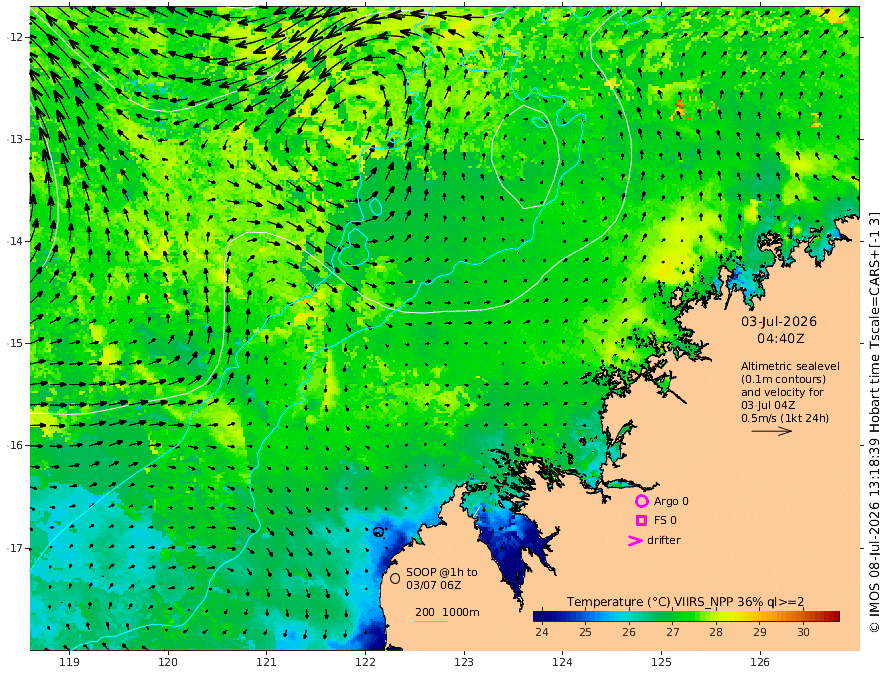880x680 pixels.
Task: Click the '200 1000m' depth label
Action: click(447, 612)
